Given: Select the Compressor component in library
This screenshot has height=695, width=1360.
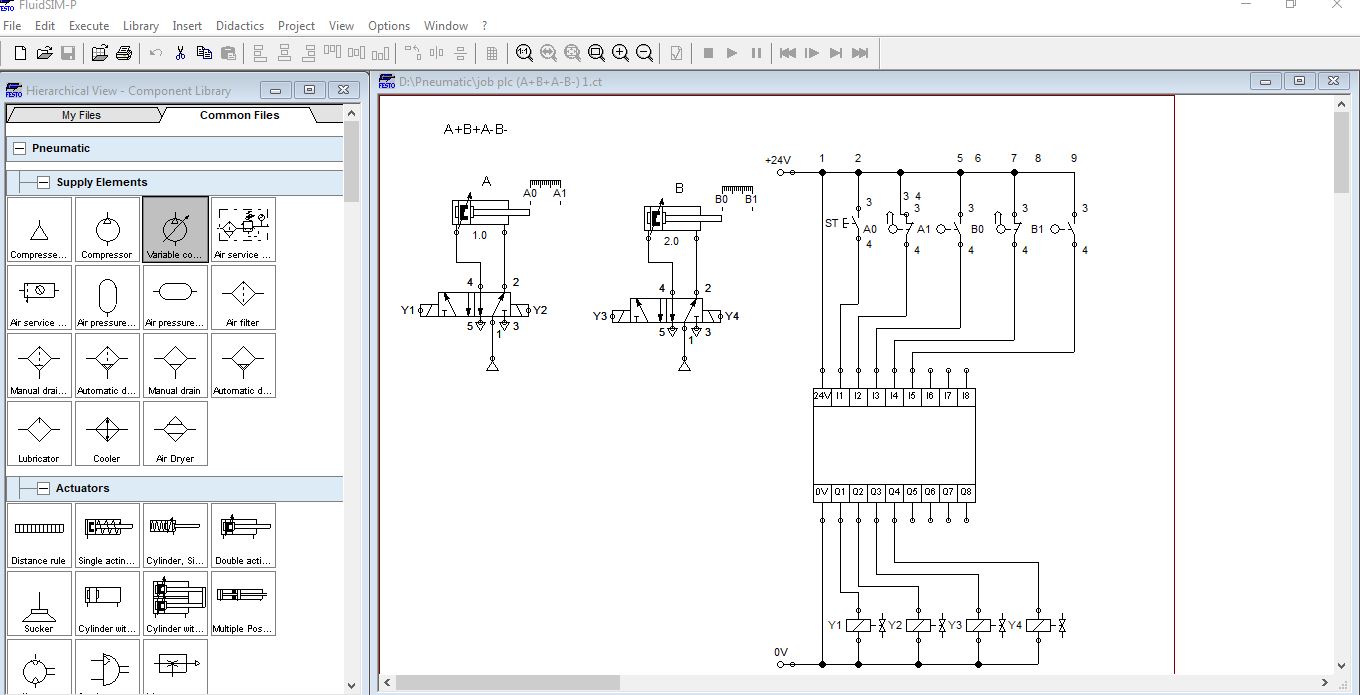Looking at the screenshot, I should click(x=107, y=230).
